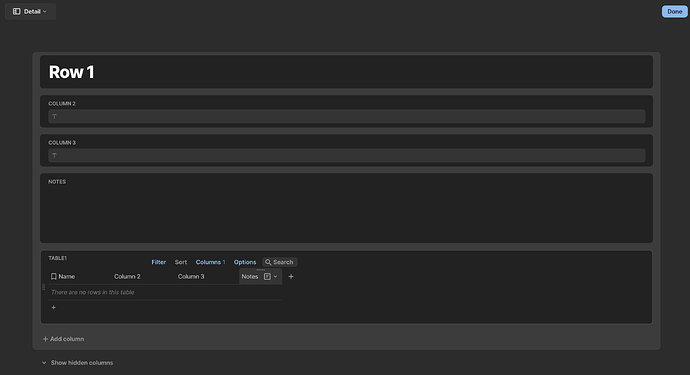Click the Row 1 title field
Viewport: 690px width, 375px height.
[x=346, y=72]
